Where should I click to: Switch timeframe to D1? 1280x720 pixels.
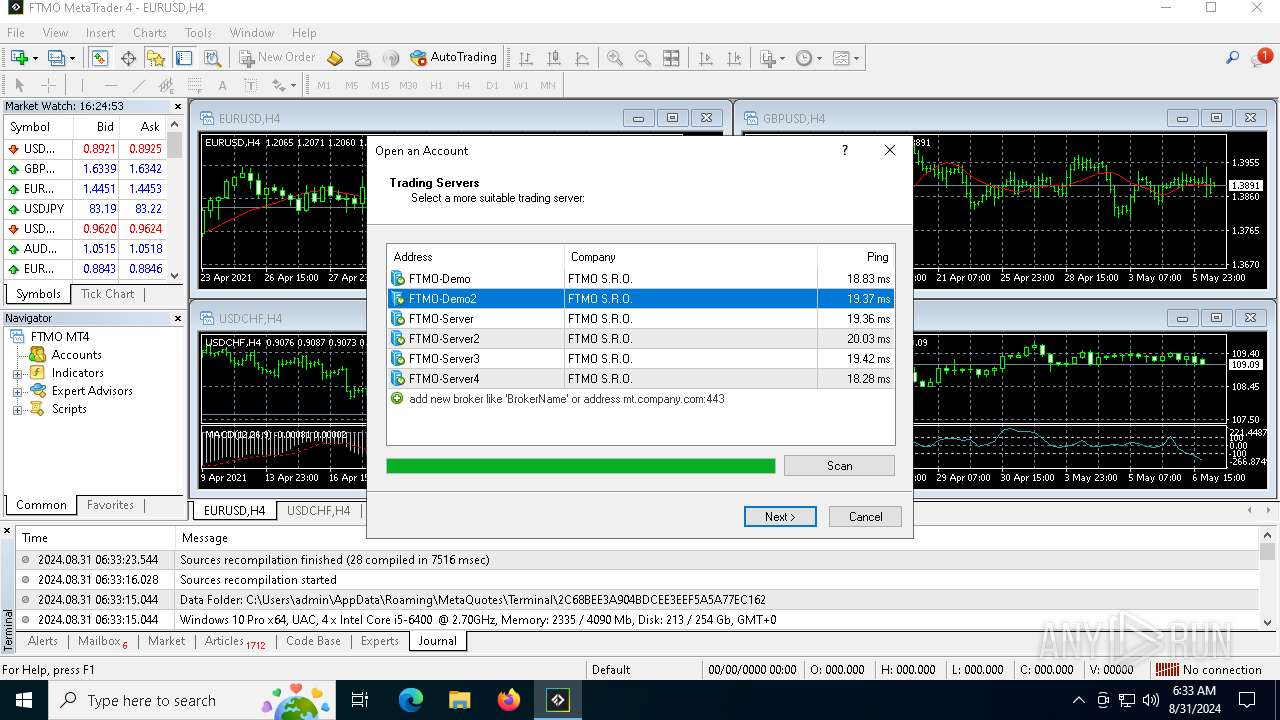click(492, 85)
